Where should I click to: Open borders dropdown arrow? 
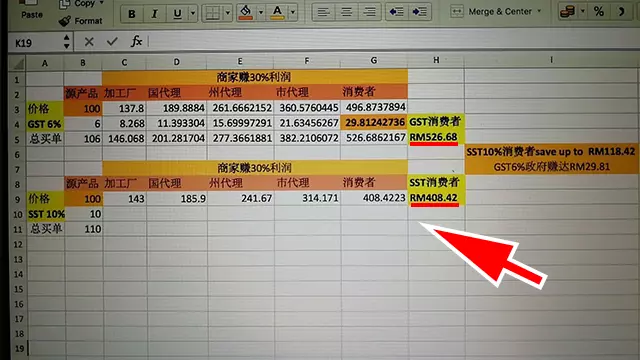point(228,13)
